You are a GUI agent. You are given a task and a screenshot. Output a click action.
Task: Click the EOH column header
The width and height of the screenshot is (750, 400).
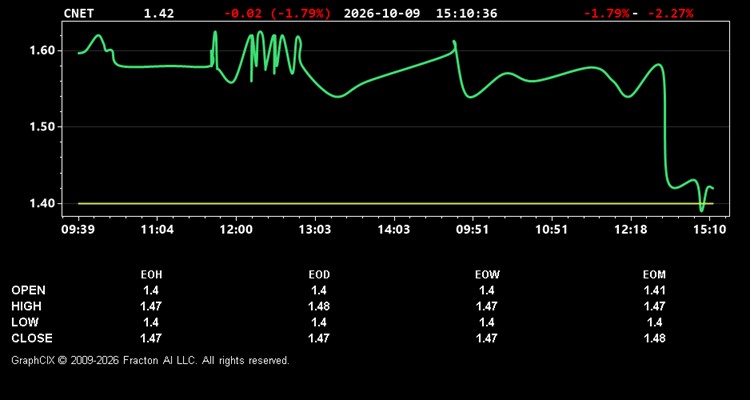[x=151, y=275]
